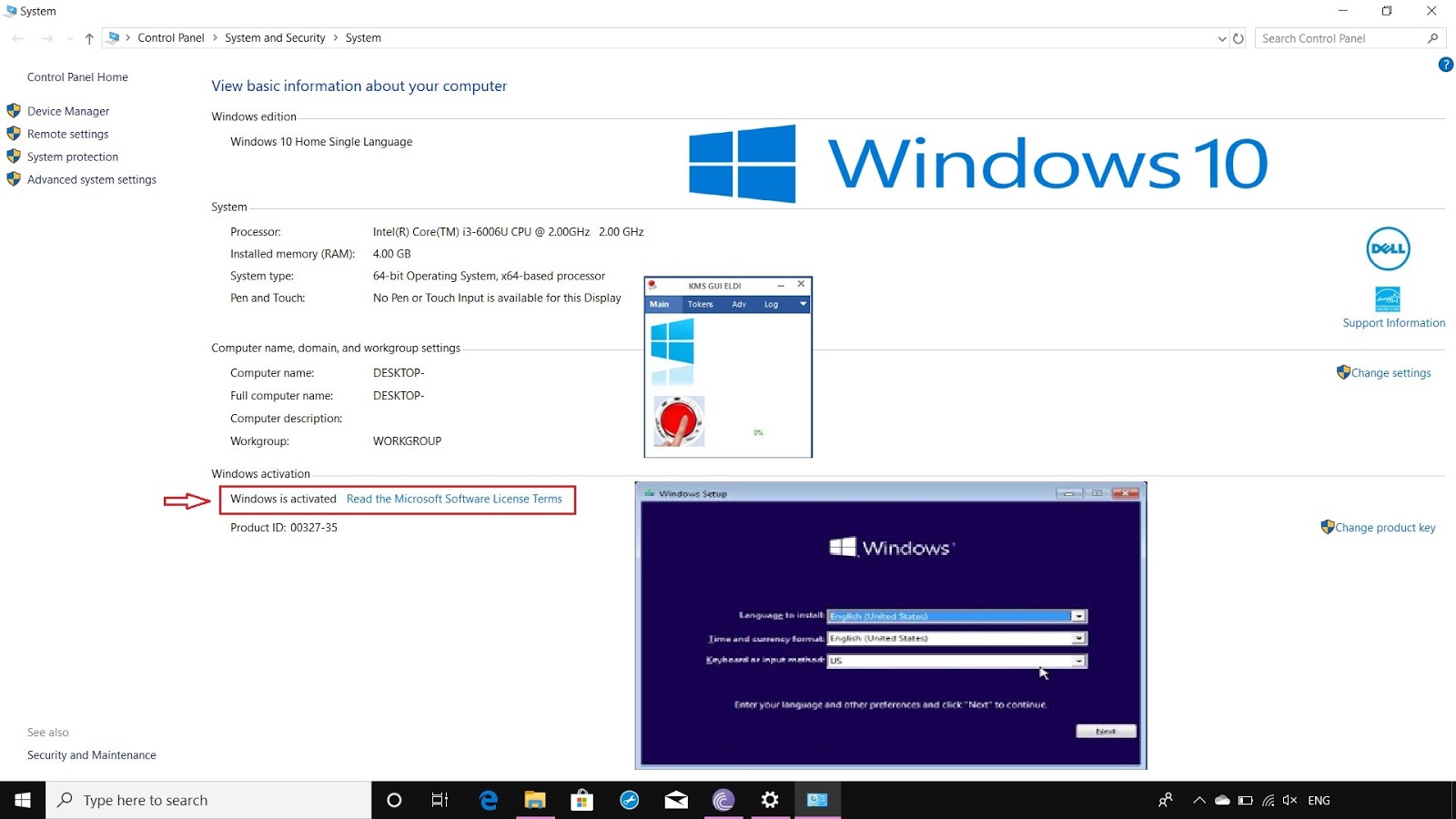Open Mail from the taskbar

click(676, 800)
